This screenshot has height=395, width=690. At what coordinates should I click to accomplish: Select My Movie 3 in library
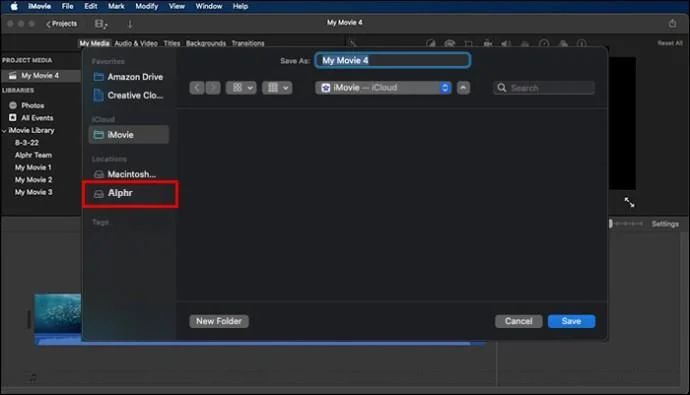pos(33,192)
